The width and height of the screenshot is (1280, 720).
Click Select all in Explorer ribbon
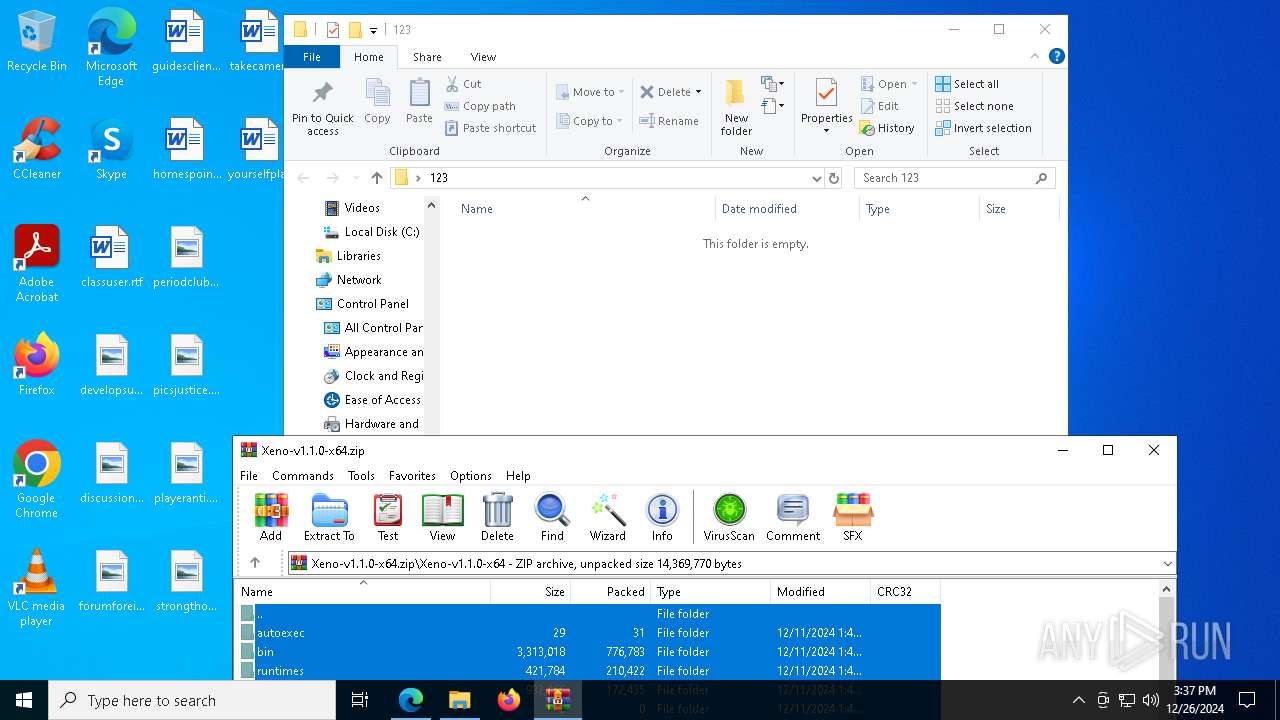point(967,84)
